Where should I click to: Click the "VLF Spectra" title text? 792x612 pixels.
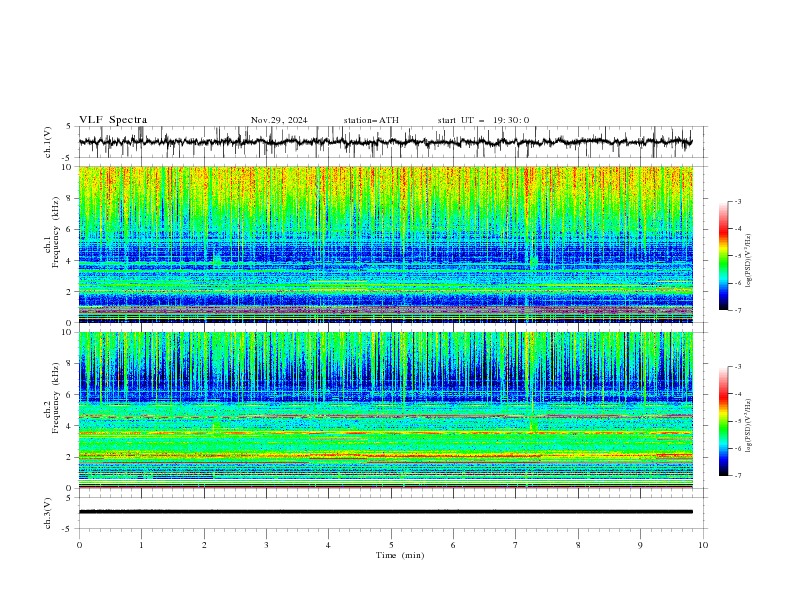(113, 120)
